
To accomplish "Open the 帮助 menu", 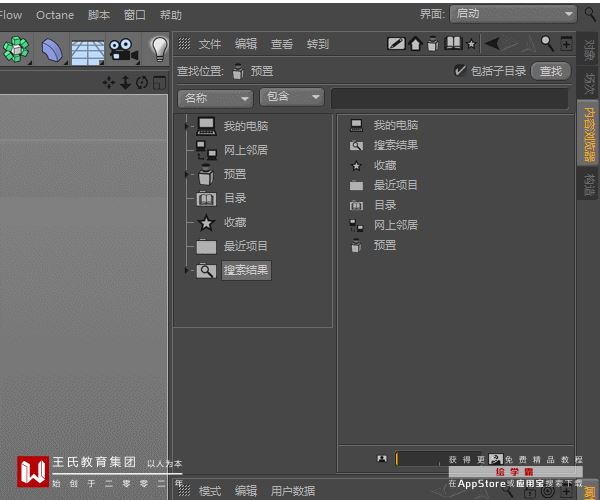I will point(171,15).
